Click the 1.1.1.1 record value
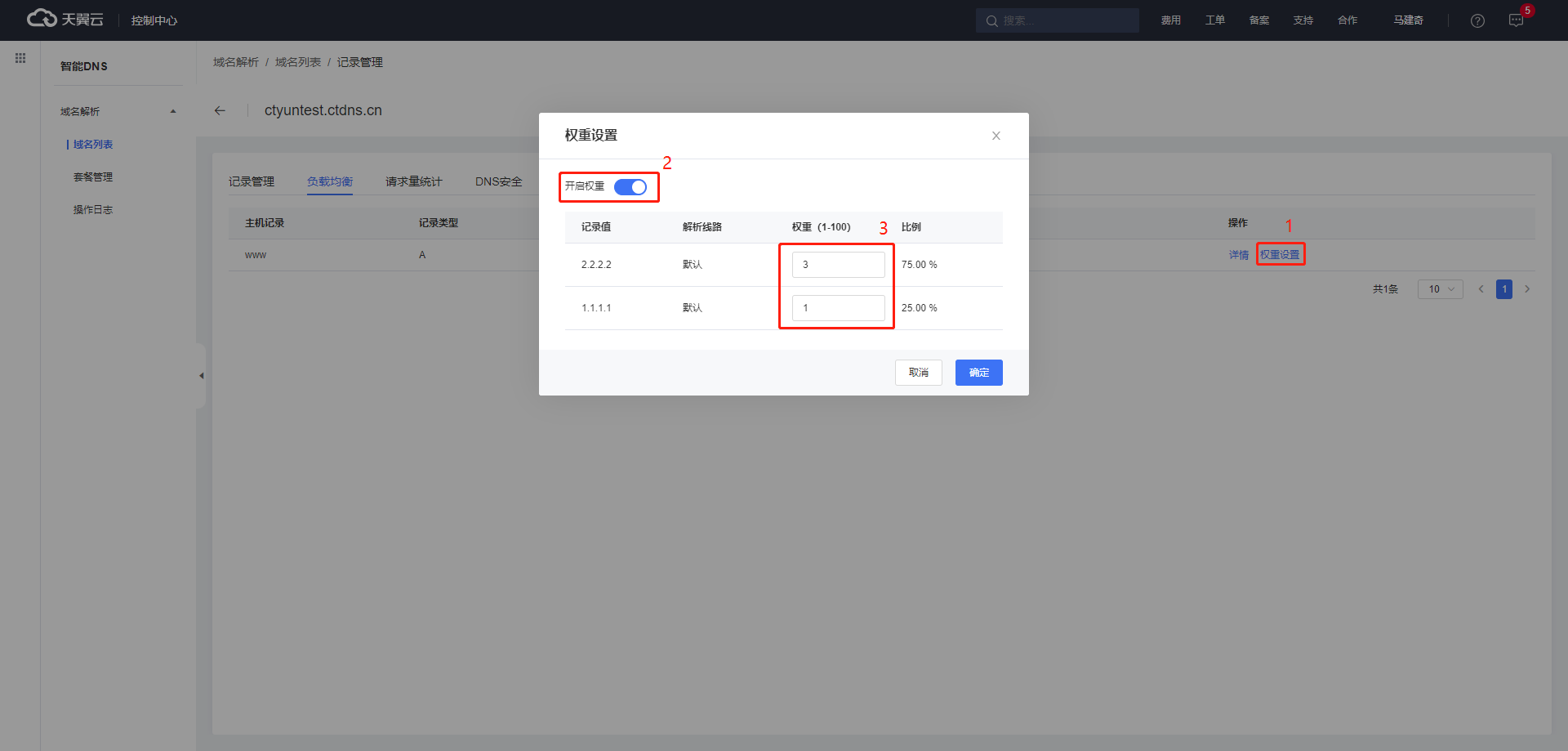Image resolution: width=1568 pixels, height=751 pixels. click(x=596, y=308)
